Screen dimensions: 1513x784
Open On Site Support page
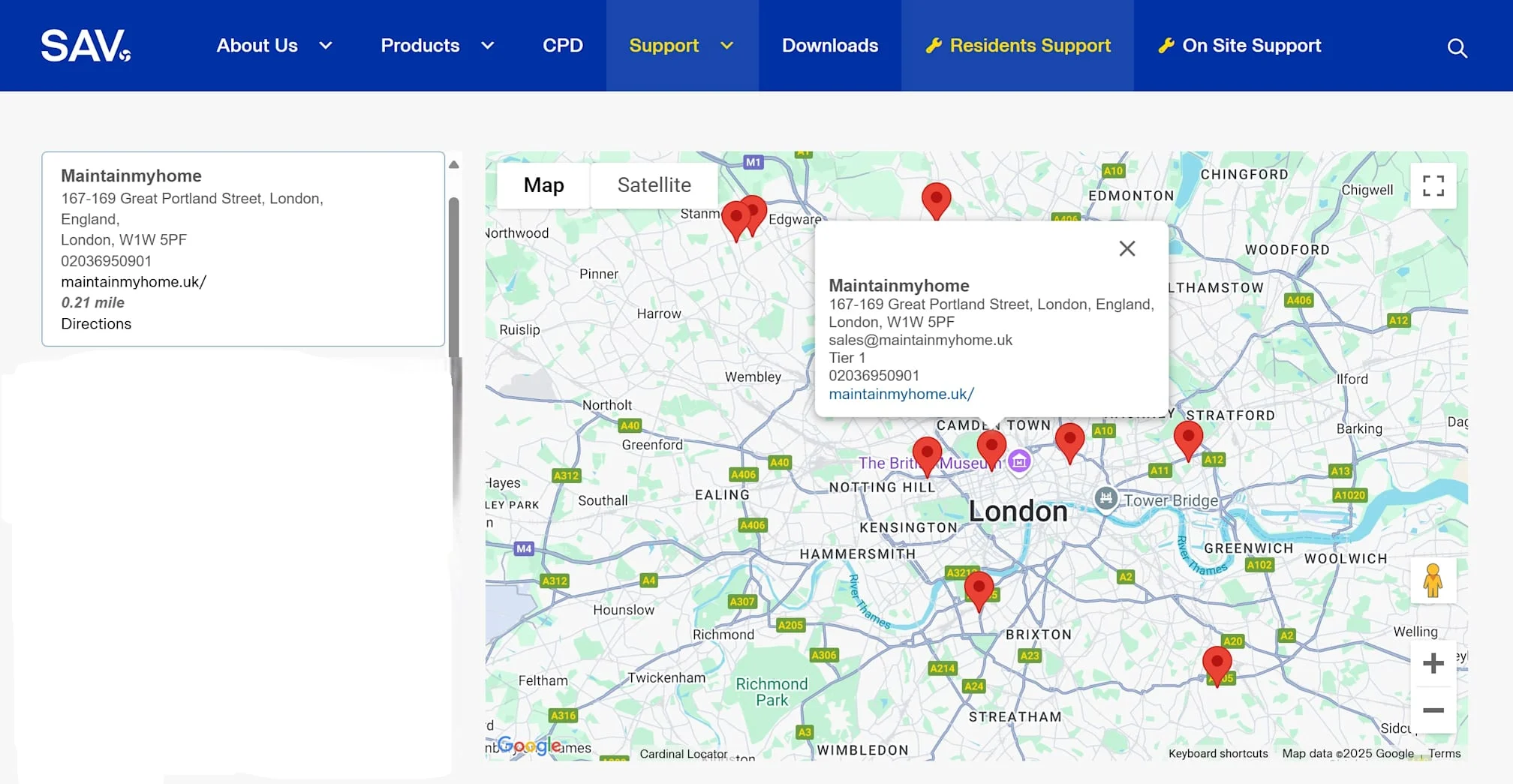tap(1239, 46)
